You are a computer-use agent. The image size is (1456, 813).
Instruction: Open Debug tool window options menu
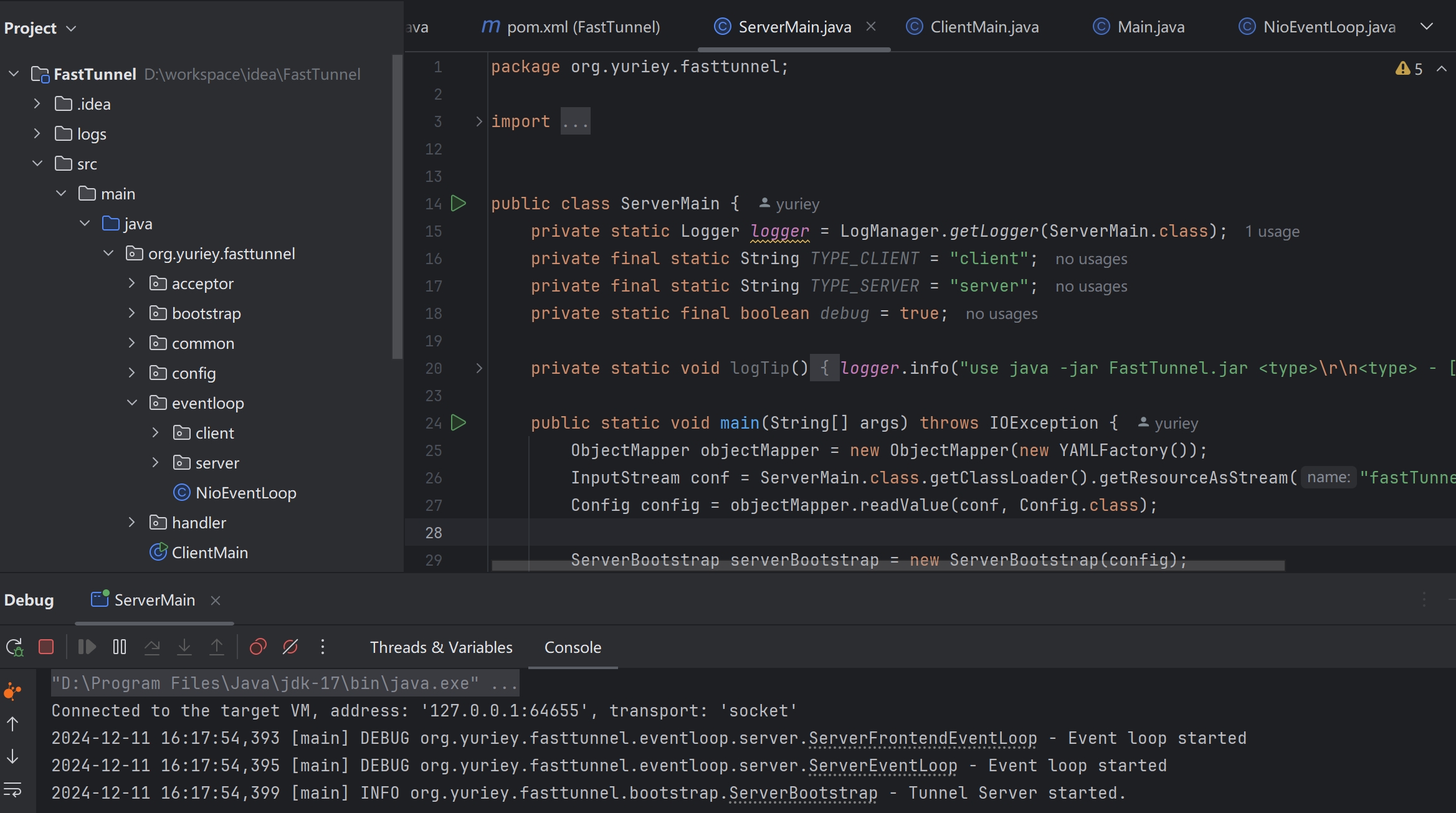pyautogui.click(x=1424, y=600)
